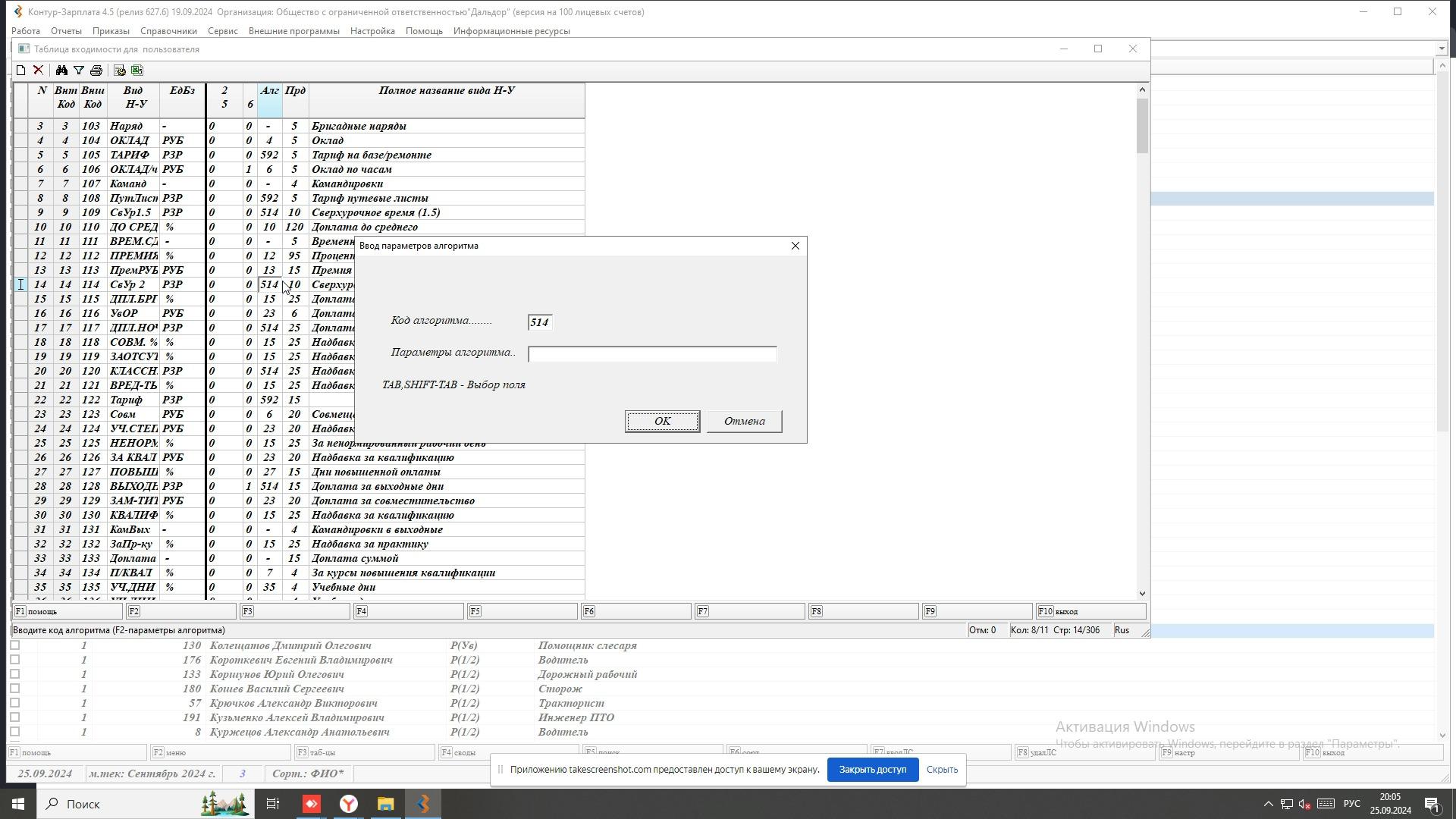The image size is (1456, 819).
Task: Click the Excel export icon
Action: click(x=136, y=71)
